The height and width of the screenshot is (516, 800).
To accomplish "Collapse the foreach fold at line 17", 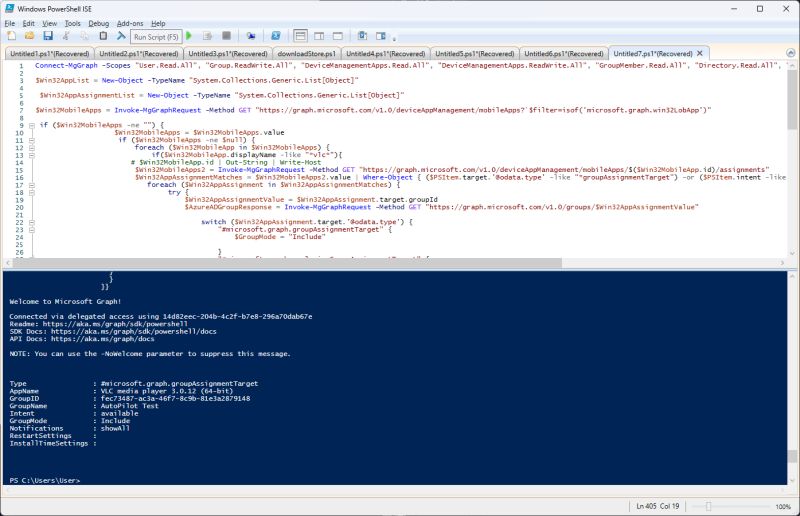I will tap(32, 185).
